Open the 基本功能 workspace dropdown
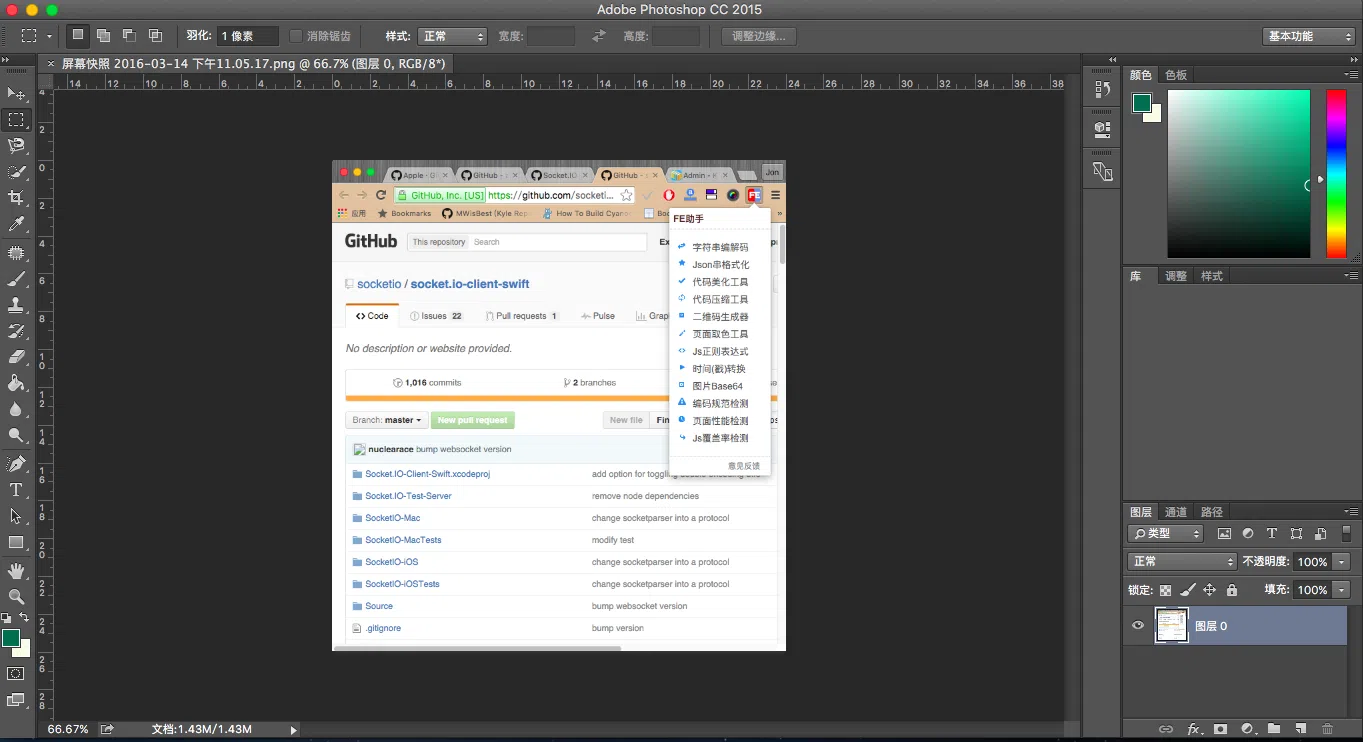This screenshot has height=742, width=1363. tap(1308, 36)
